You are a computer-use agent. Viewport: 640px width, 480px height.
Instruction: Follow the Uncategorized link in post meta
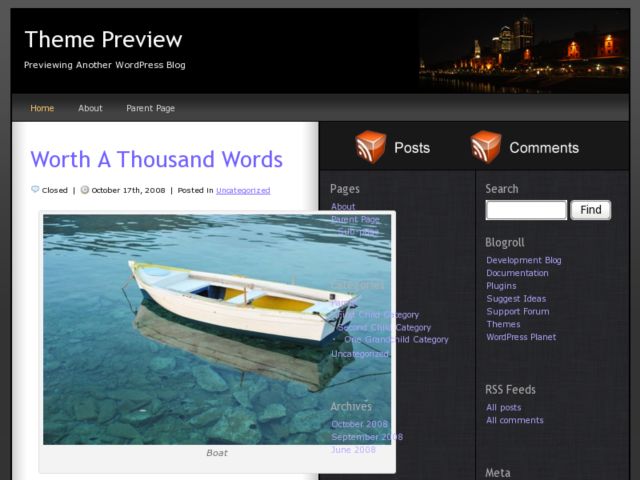(x=243, y=191)
